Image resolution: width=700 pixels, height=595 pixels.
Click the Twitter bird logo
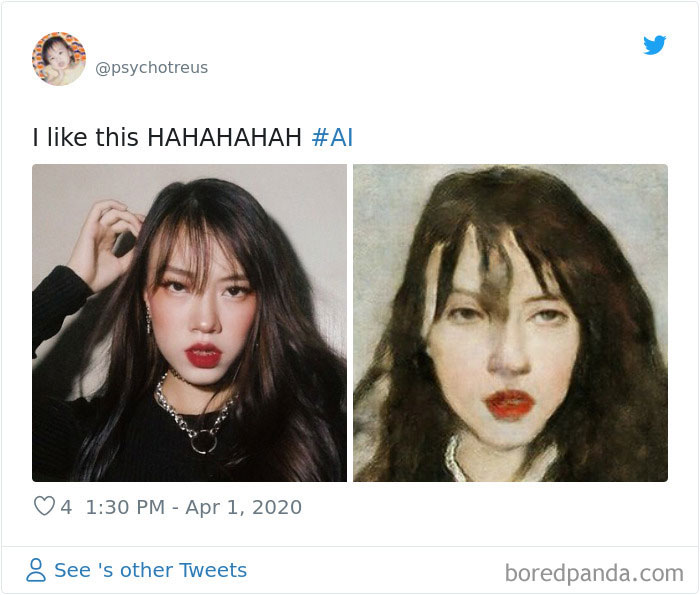[x=654, y=45]
